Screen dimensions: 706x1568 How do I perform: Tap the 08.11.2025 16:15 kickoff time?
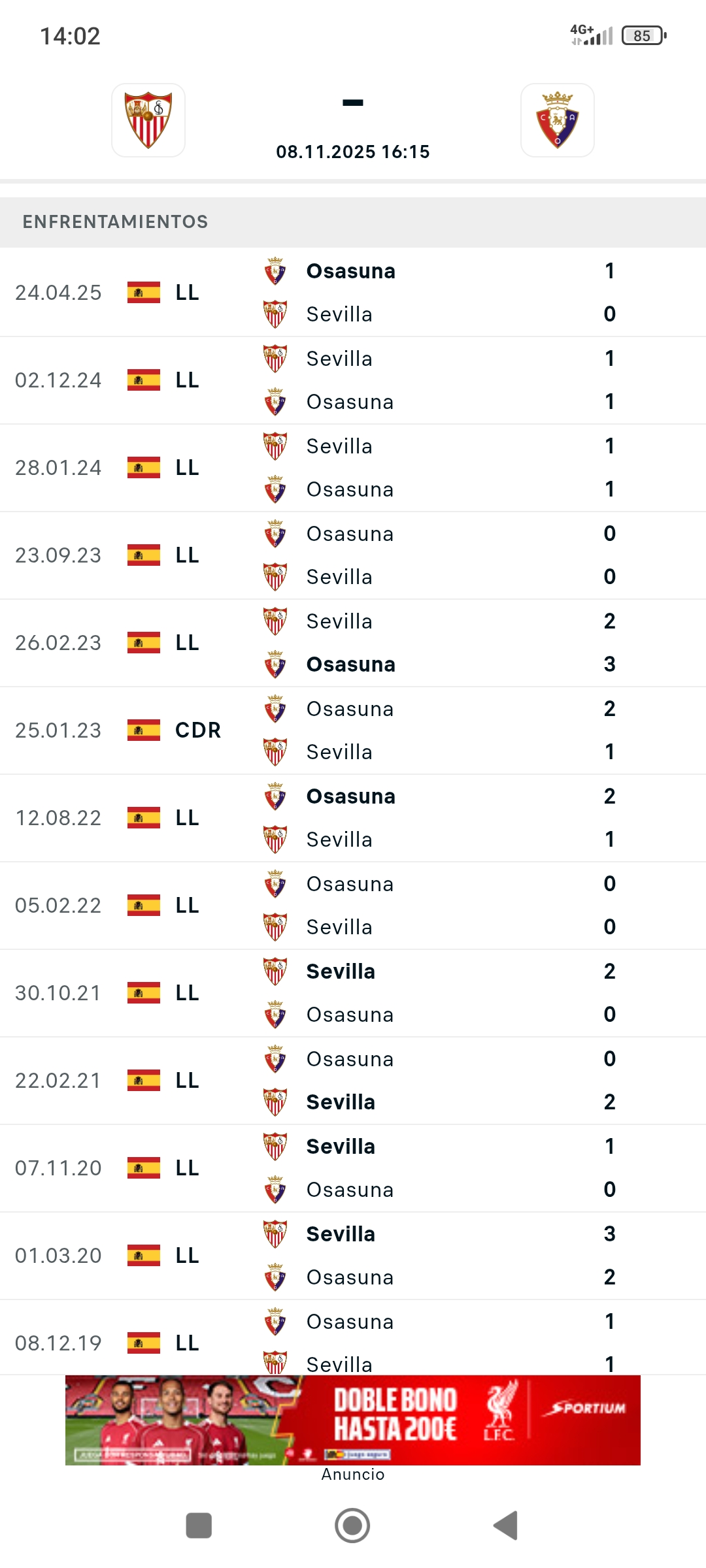pyautogui.click(x=353, y=152)
